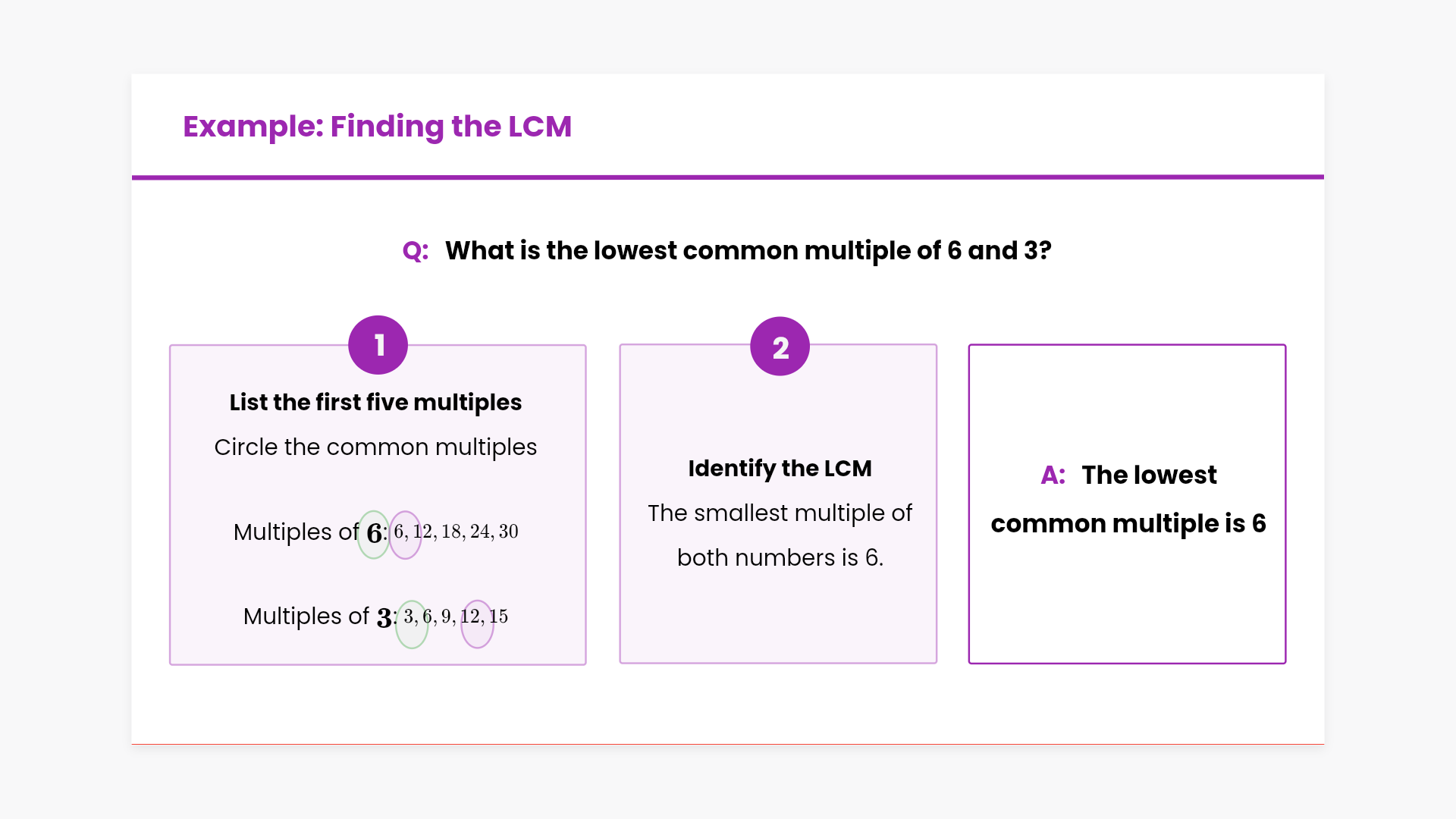This screenshot has width=1456, height=819.
Task: Click the purple oval in the multiples of 6 row
Action: point(406,535)
